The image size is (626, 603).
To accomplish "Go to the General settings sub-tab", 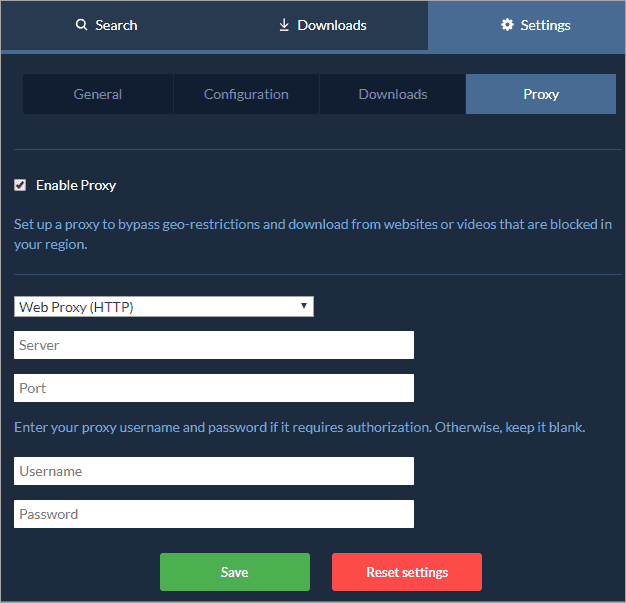I will pyautogui.click(x=98, y=94).
